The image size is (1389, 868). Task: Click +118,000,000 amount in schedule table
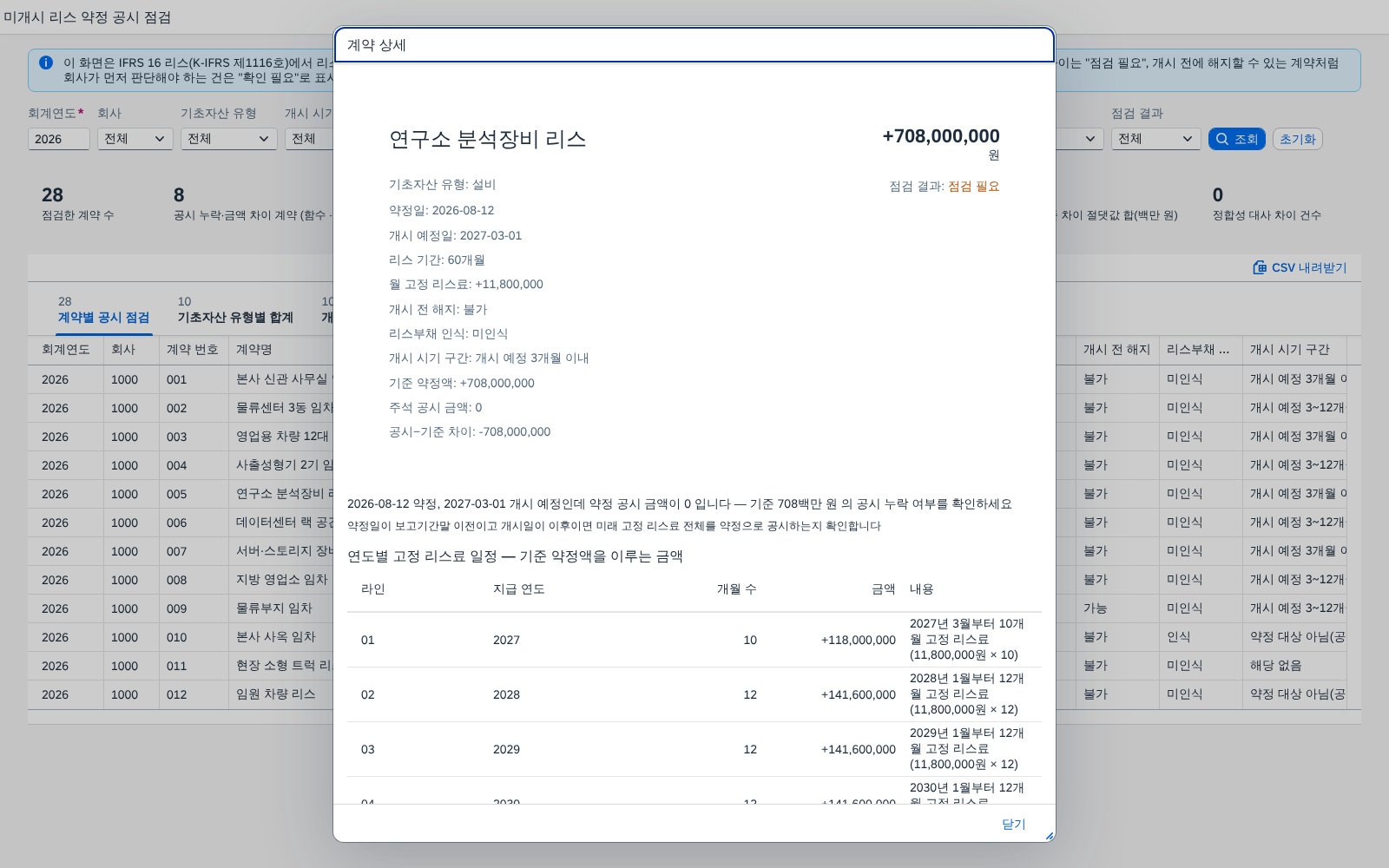click(858, 640)
